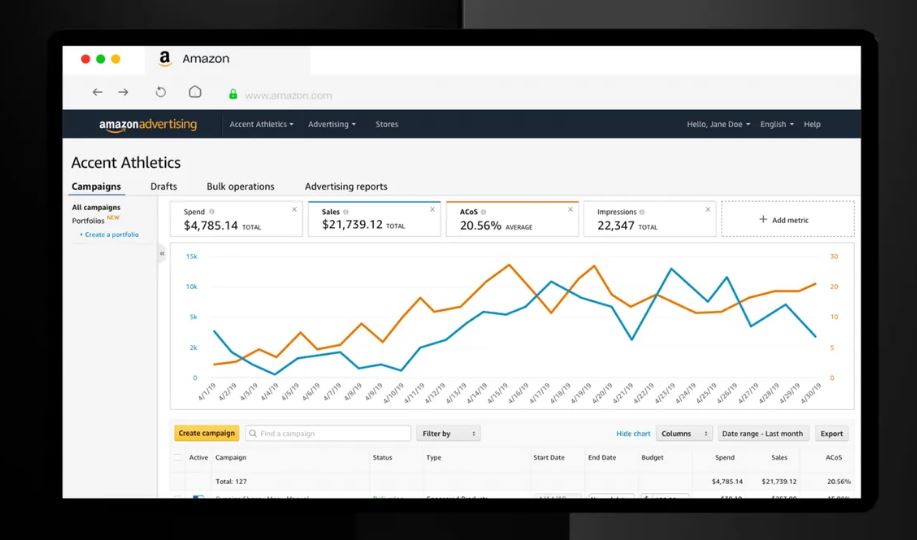Click the Create campaign button
917x540 pixels.
206,434
